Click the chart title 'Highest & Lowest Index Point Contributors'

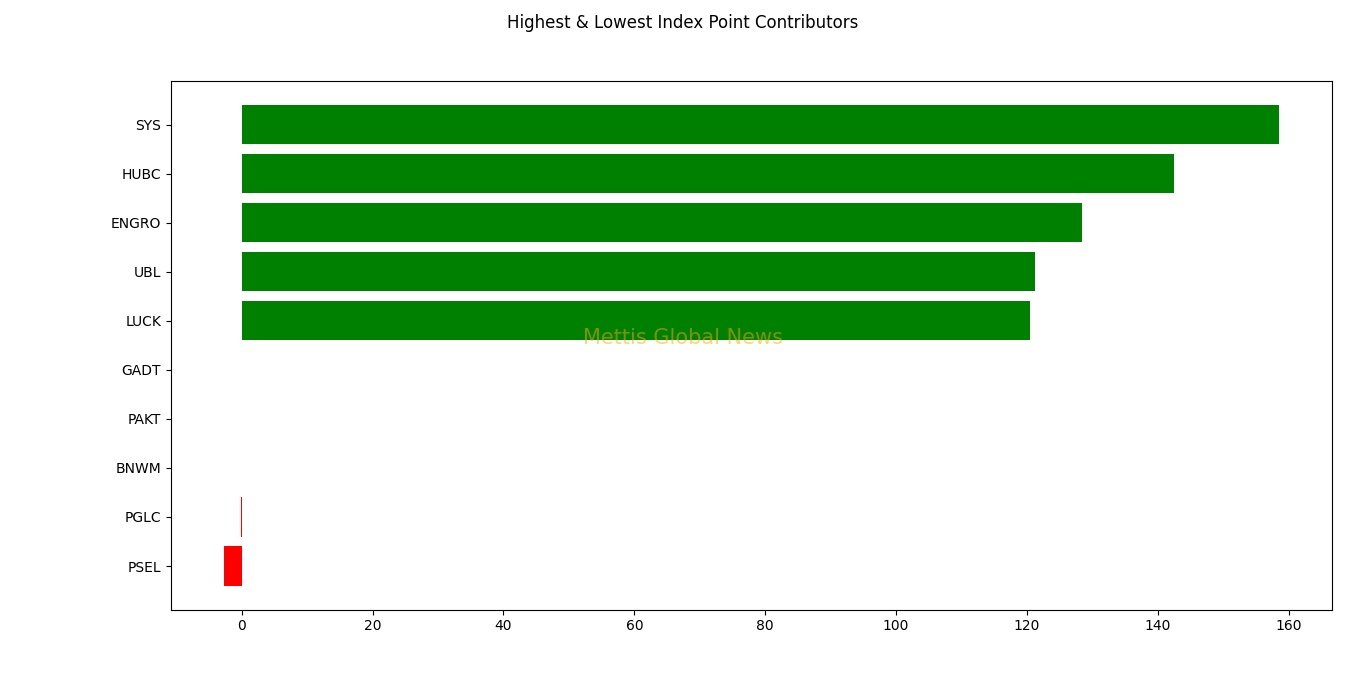[682, 22]
